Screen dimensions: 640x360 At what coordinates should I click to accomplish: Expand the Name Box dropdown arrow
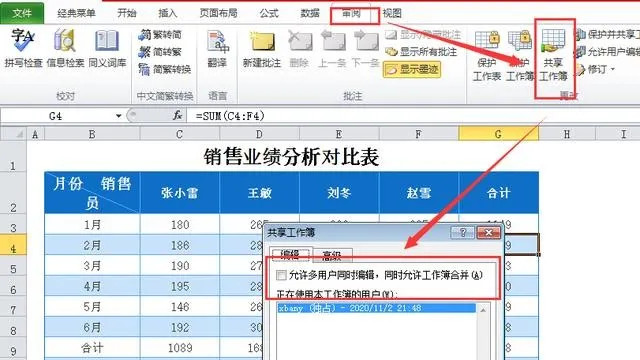point(118,116)
